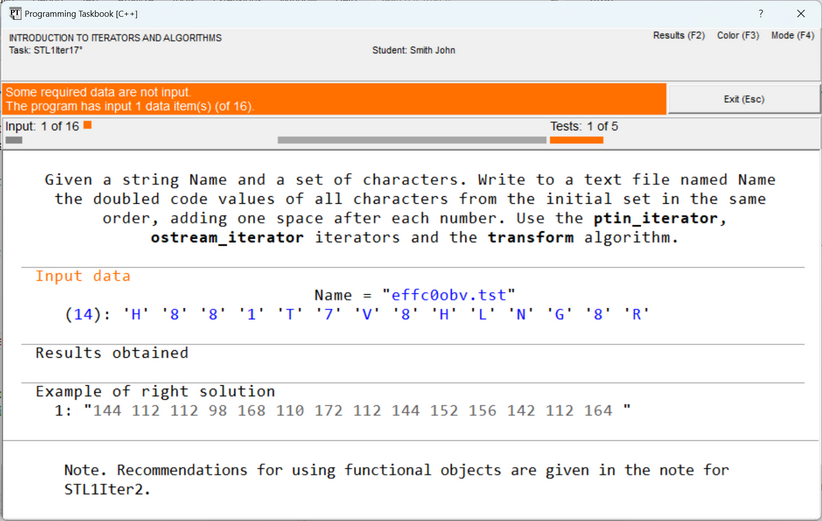Click Color (F3) to change color scheme
822x521 pixels.
[738, 36]
